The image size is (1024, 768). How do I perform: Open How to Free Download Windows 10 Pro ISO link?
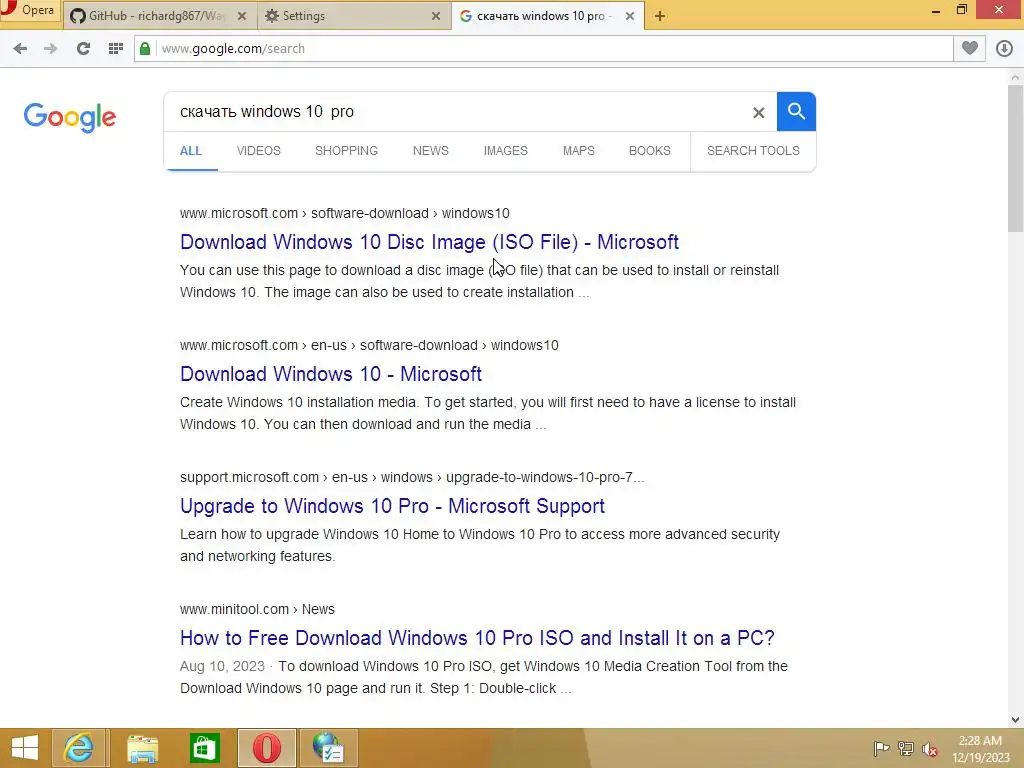(x=477, y=638)
